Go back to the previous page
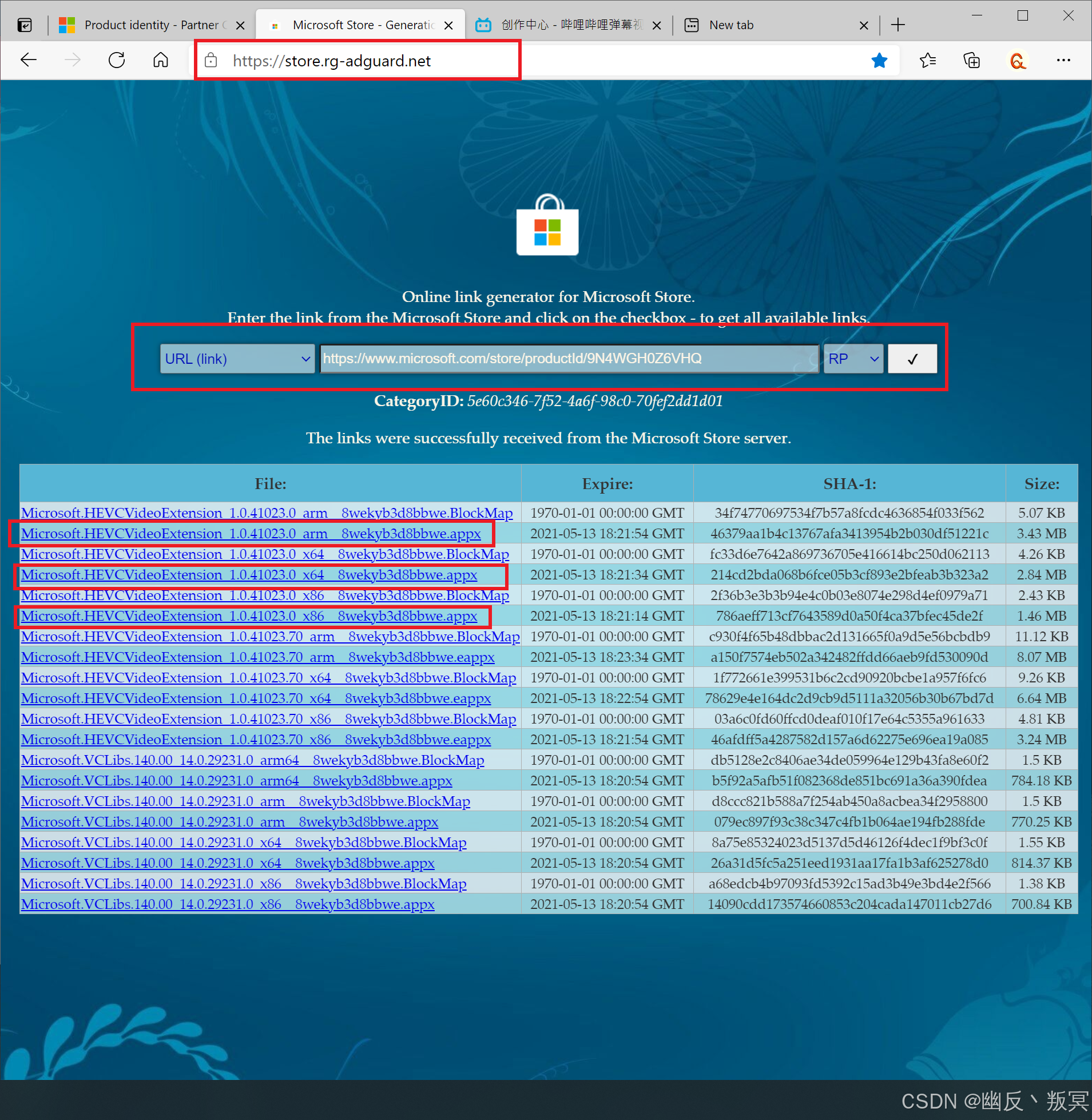 pos(29,60)
